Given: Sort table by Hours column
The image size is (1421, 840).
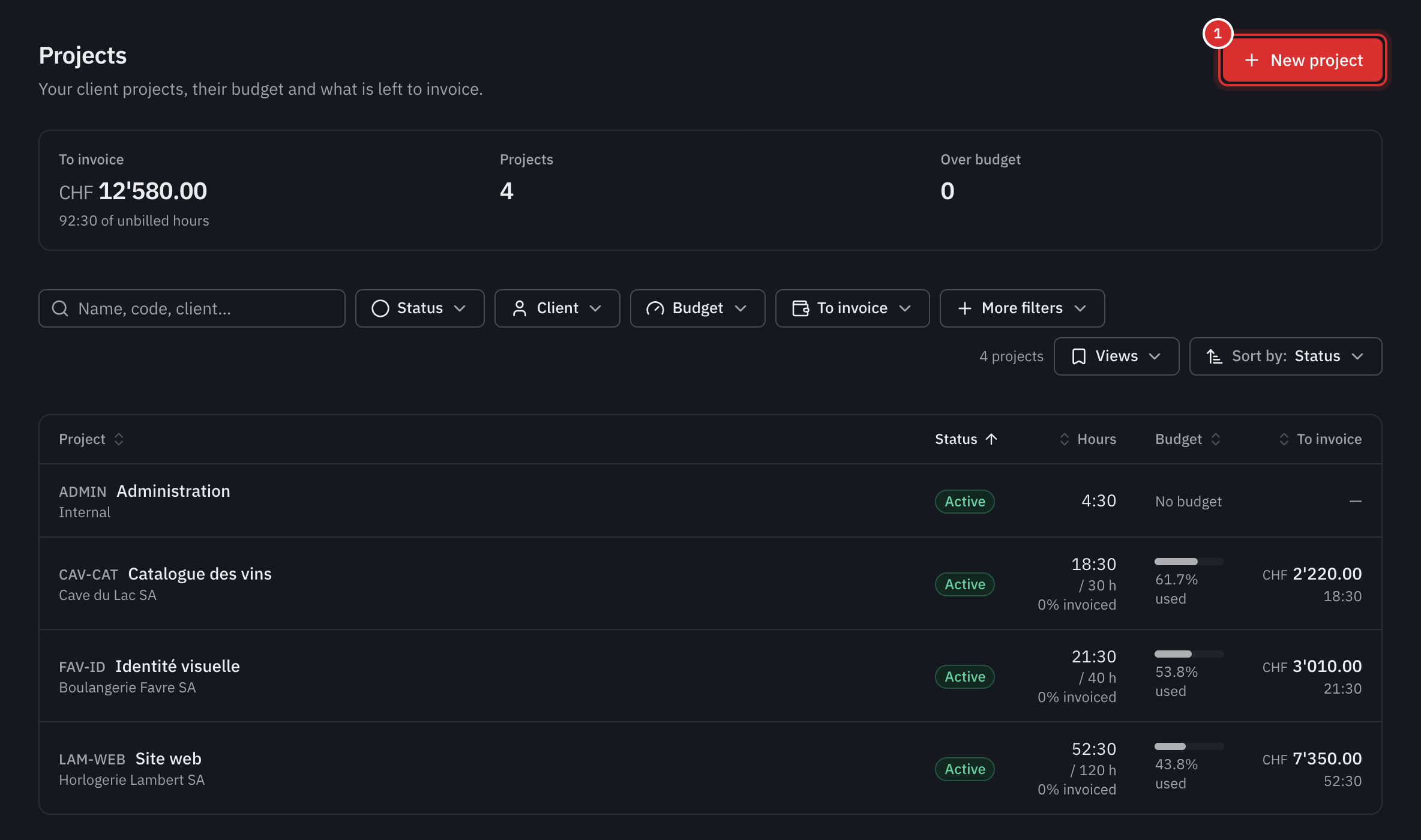Looking at the screenshot, I should coord(1087,439).
